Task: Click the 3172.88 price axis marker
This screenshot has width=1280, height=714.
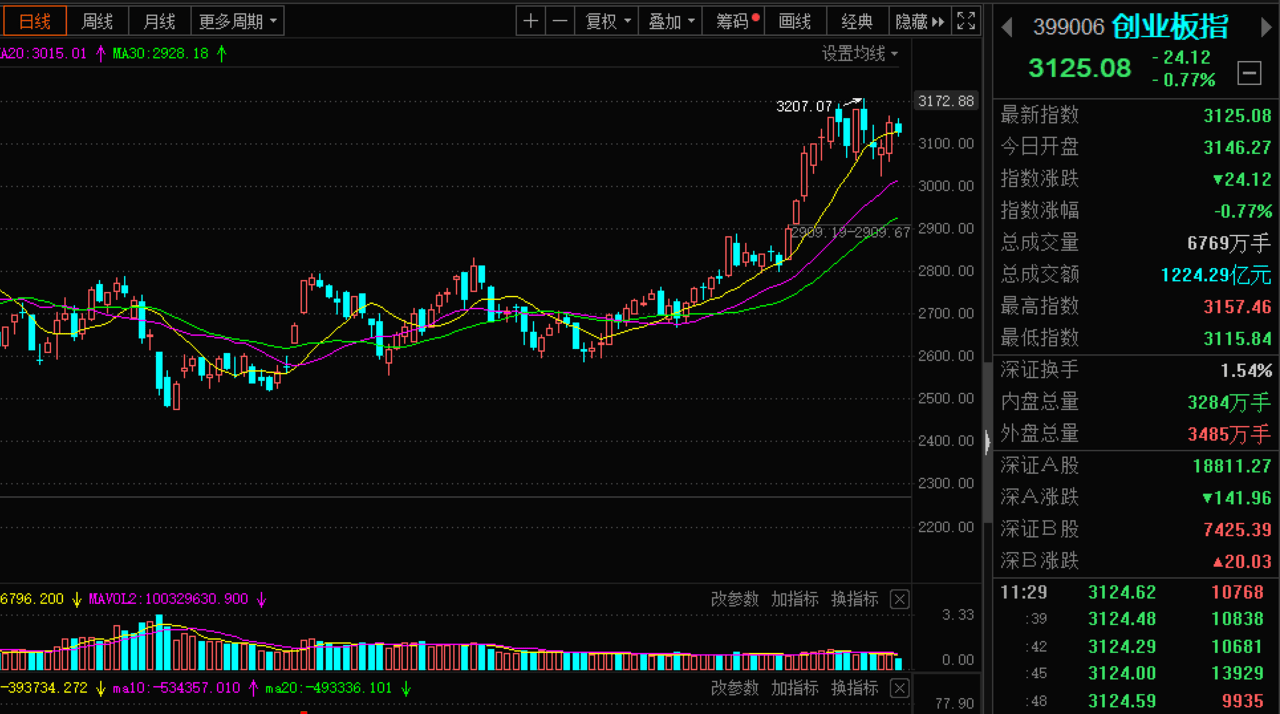Action: (x=946, y=101)
